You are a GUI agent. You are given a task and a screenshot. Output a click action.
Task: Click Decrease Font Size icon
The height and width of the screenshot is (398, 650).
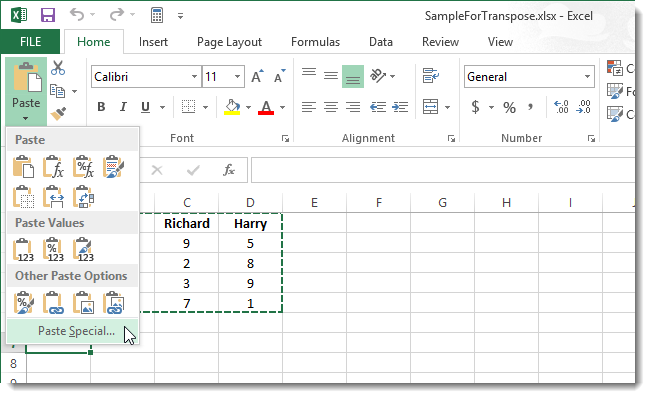pyautogui.click(x=280, y=76)
